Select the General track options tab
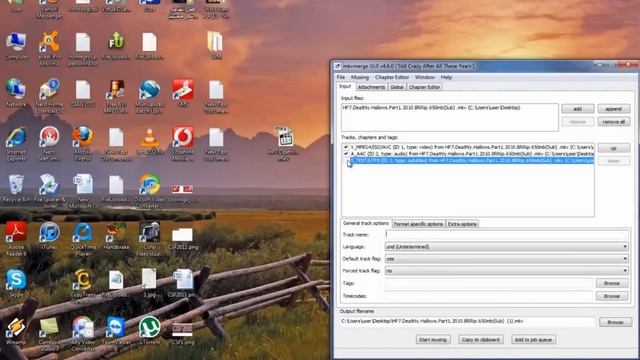Viewport: 640px width, 360px height. [366, 223]
